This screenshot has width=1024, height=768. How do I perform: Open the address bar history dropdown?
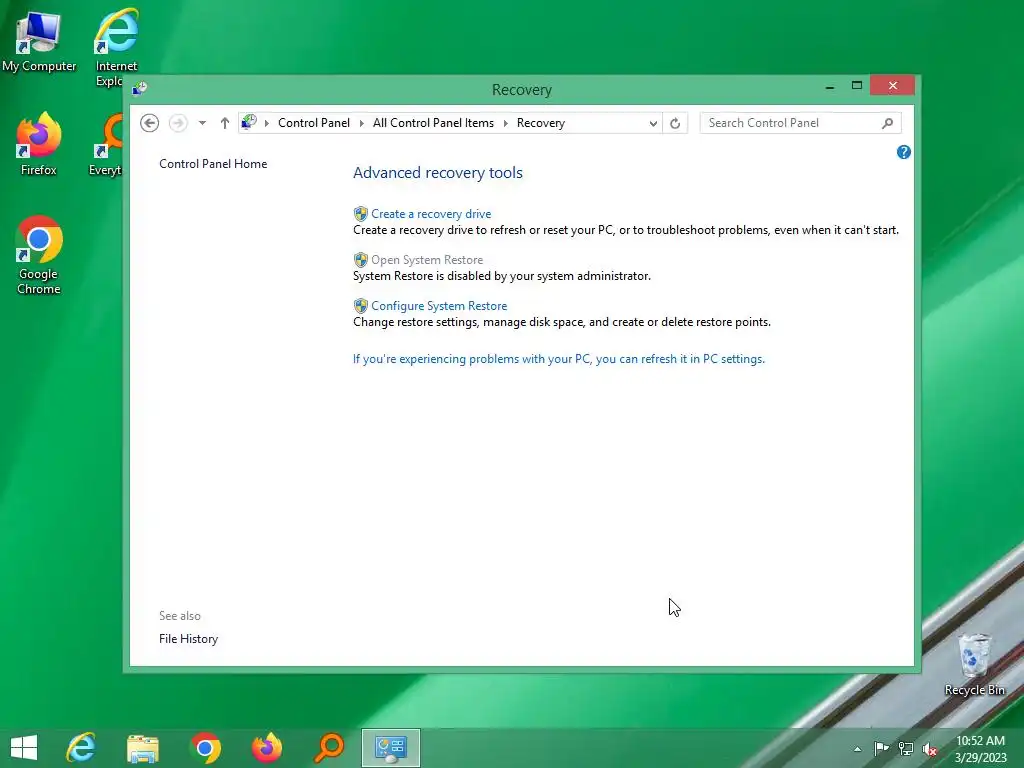click(652, 123)
